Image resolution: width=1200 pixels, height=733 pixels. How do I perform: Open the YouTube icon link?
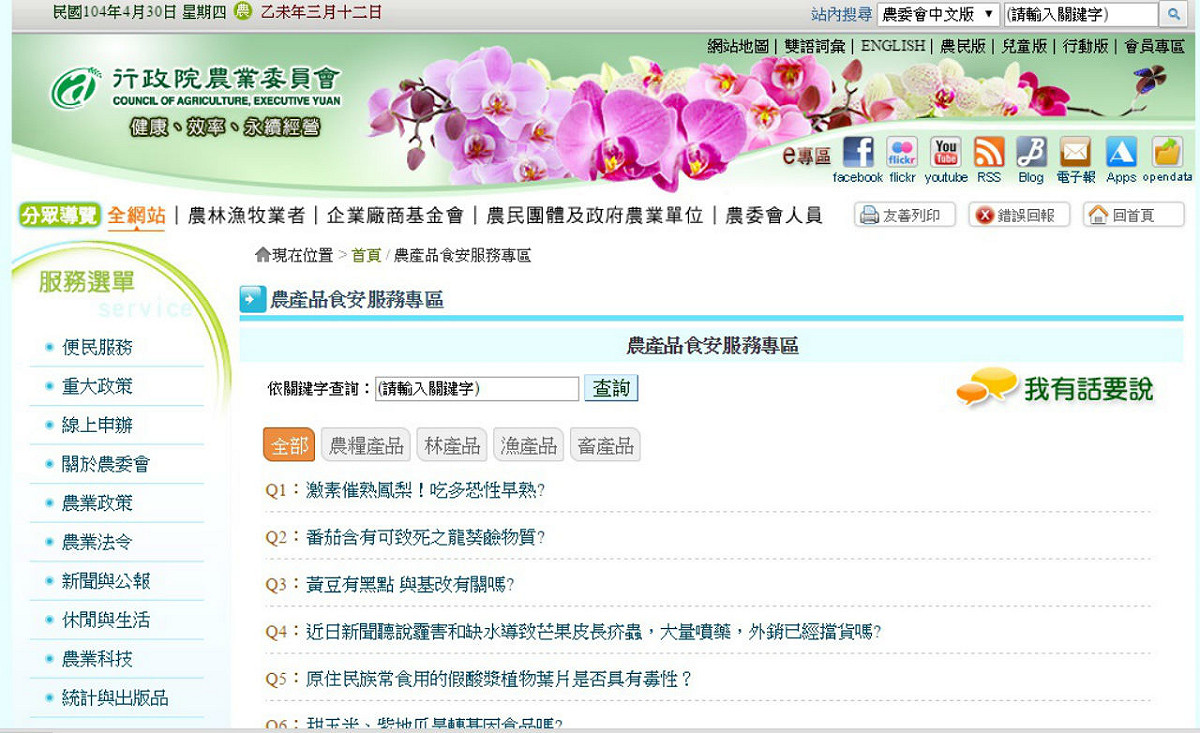[x=945, y=153]
